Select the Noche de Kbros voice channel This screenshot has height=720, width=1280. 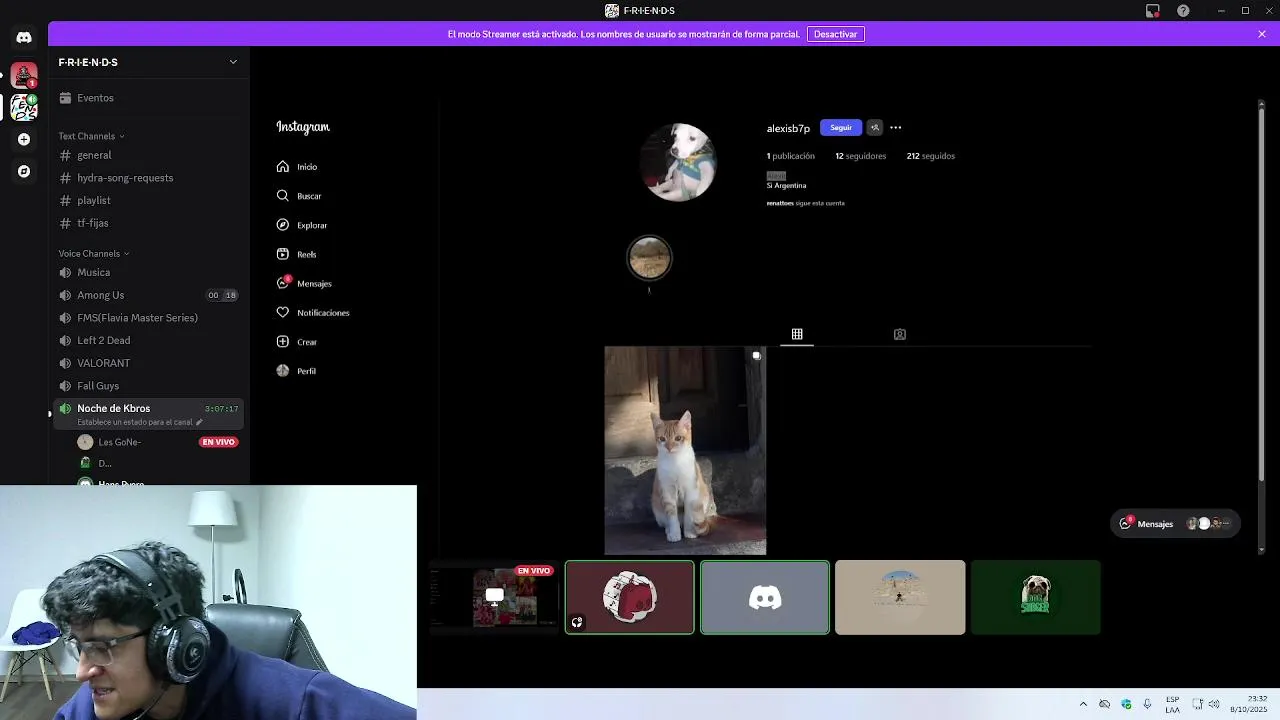click(x=148, y=414)
